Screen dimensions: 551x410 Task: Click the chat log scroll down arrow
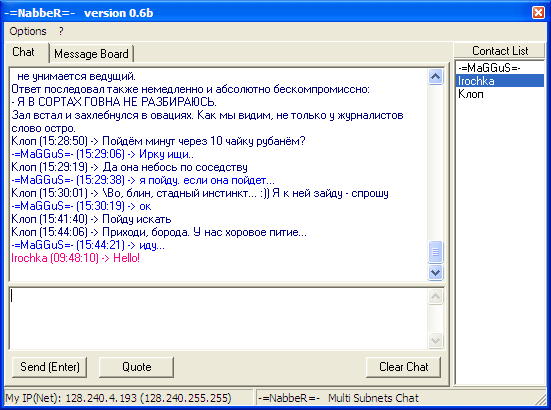(436, 272)
